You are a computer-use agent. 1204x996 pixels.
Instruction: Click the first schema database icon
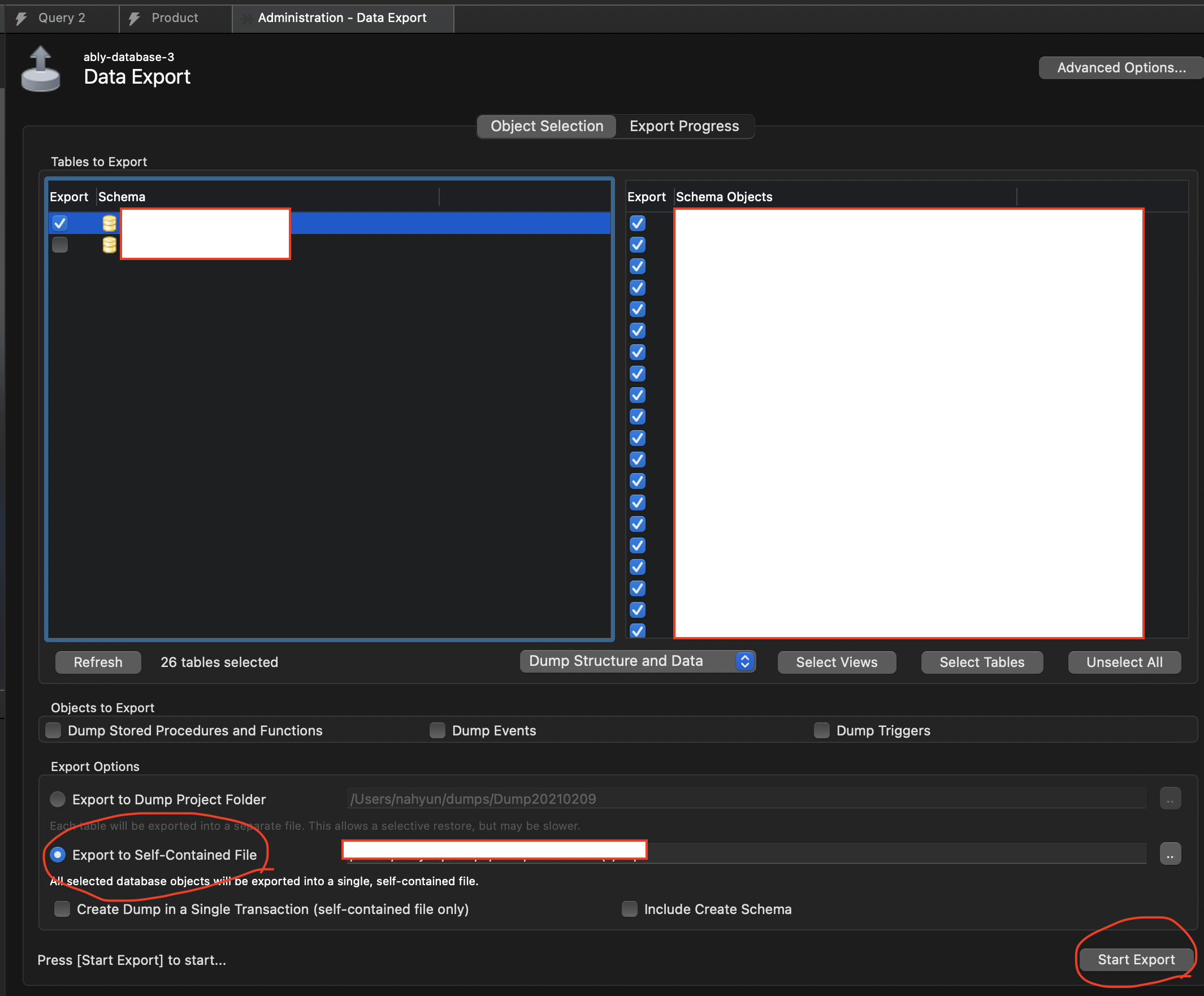coord(109,223)
